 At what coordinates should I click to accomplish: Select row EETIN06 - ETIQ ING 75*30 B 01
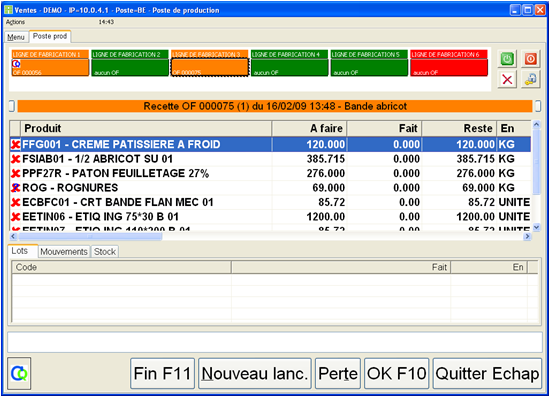pos(270,217)
